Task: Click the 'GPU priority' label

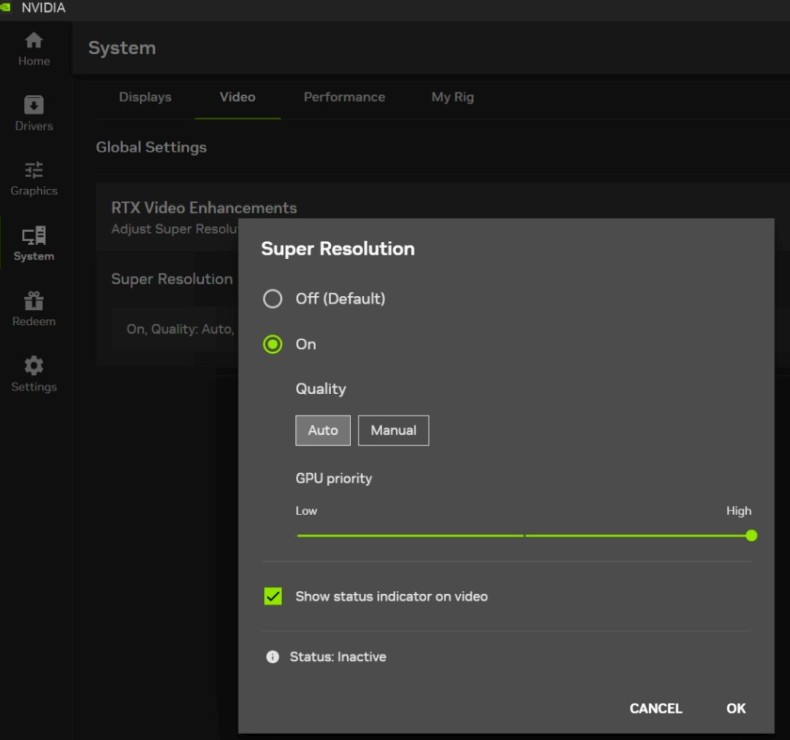Action: pos(334,478)
